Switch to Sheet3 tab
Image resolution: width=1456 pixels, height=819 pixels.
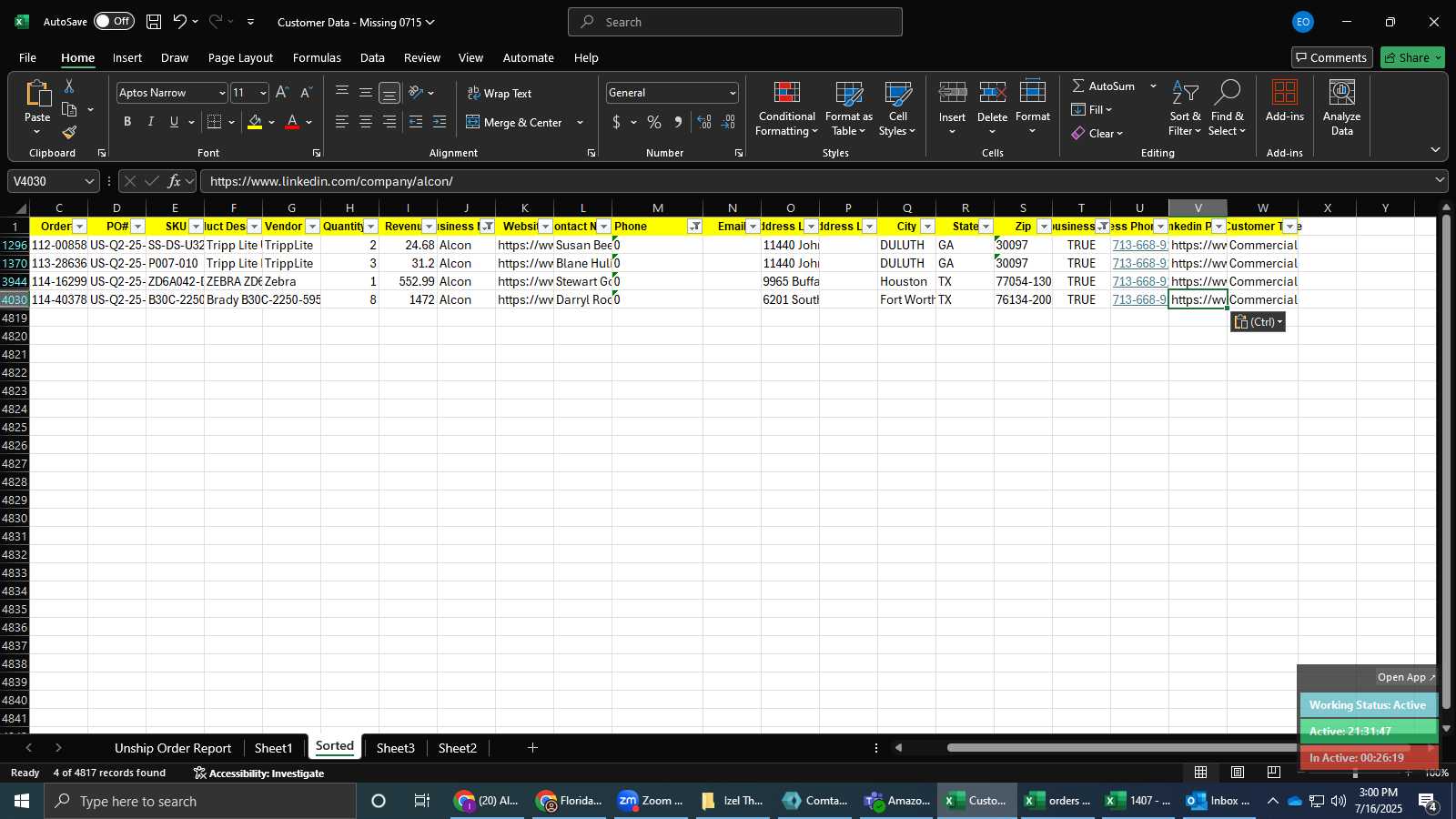pyautogui.click(x=395, y=748)
